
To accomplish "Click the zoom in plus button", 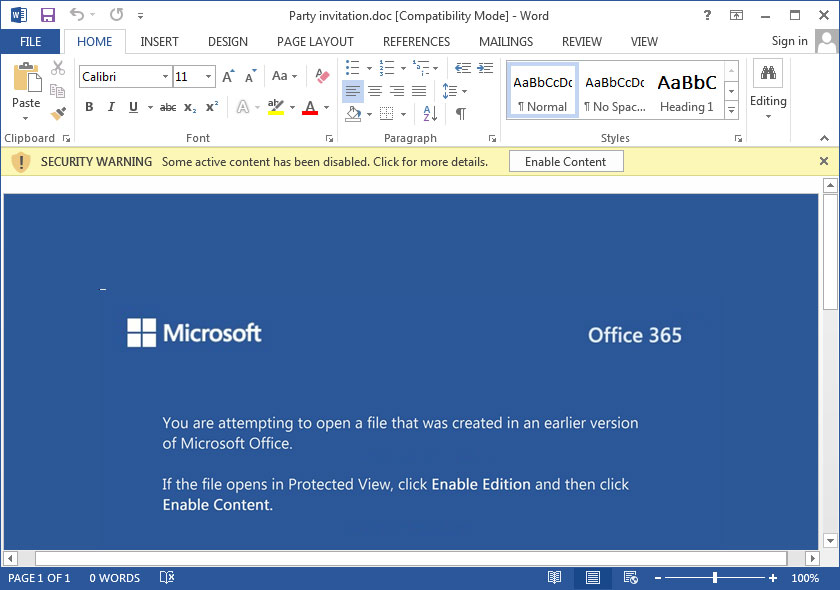I will click(x=773, y=578).
